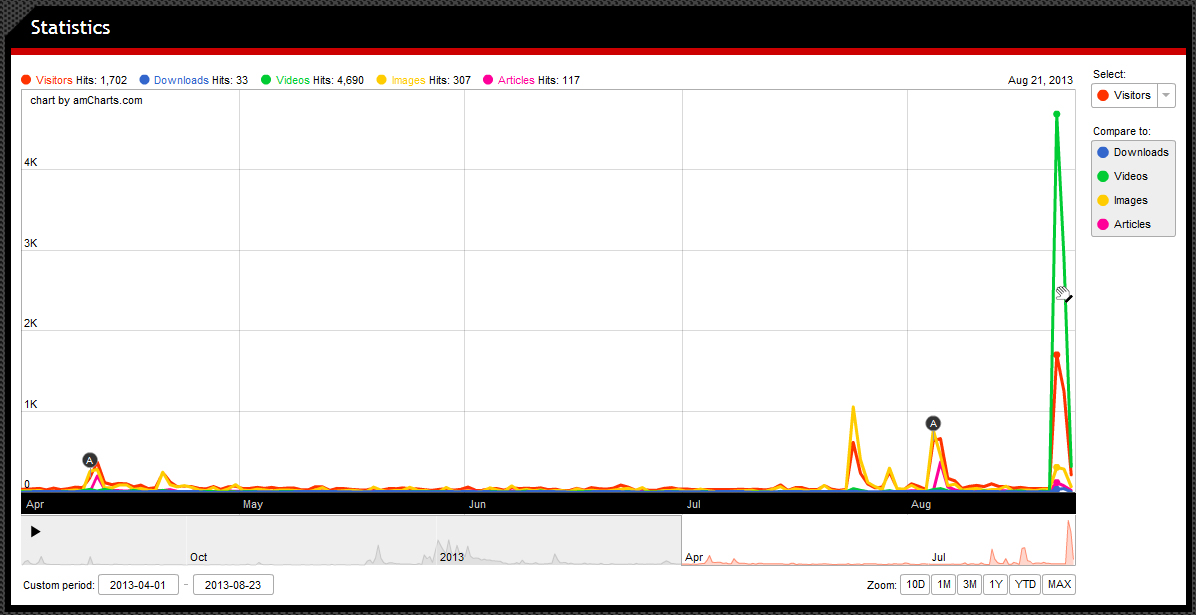Click the green Videos legend marker
The height and width of the screenshot is (615, 1196).
[266, 79]
